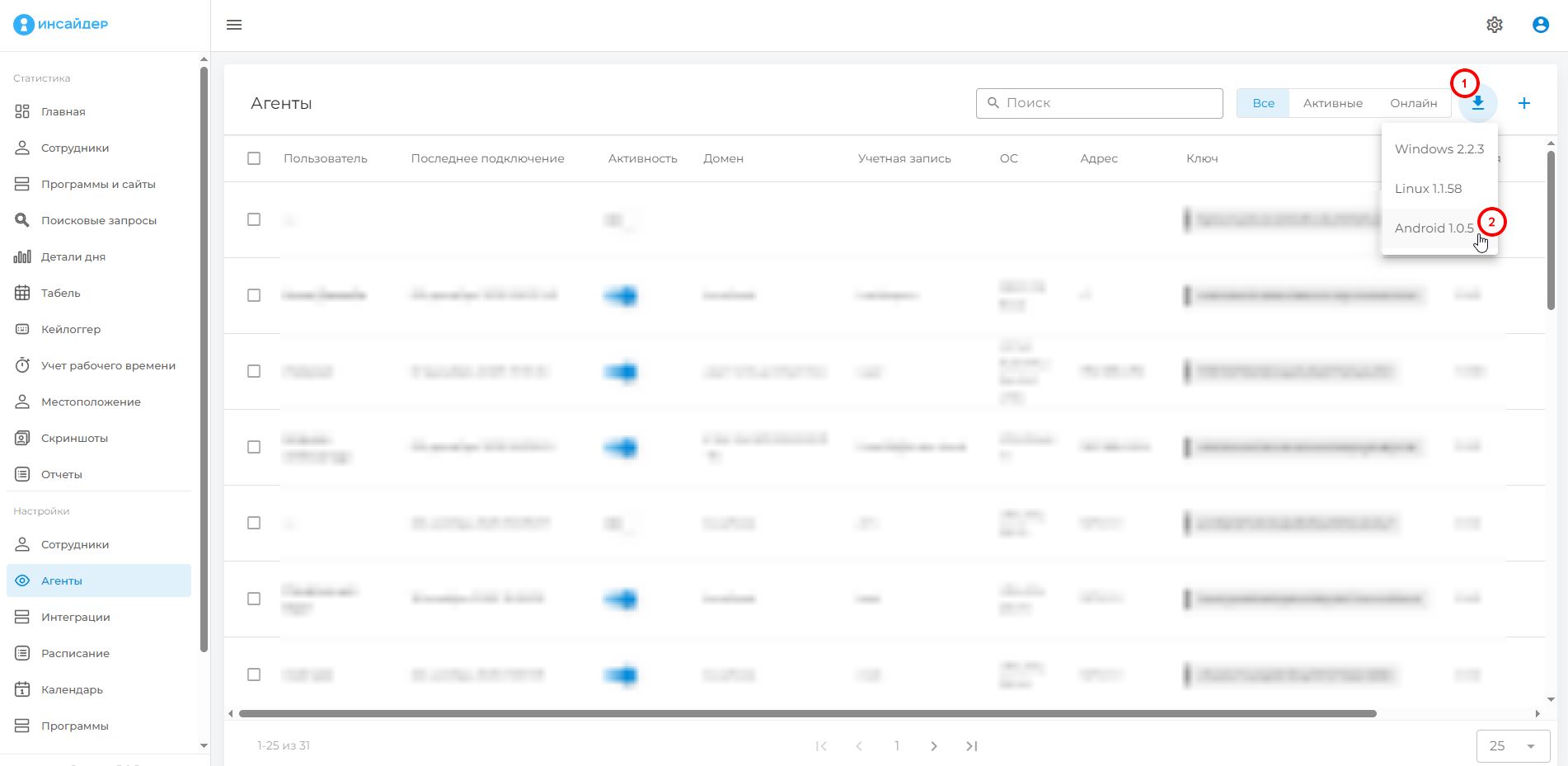Open Учет рабочего времени section
The height and width of the screenshot is (766, 1568).
[108, 365]
